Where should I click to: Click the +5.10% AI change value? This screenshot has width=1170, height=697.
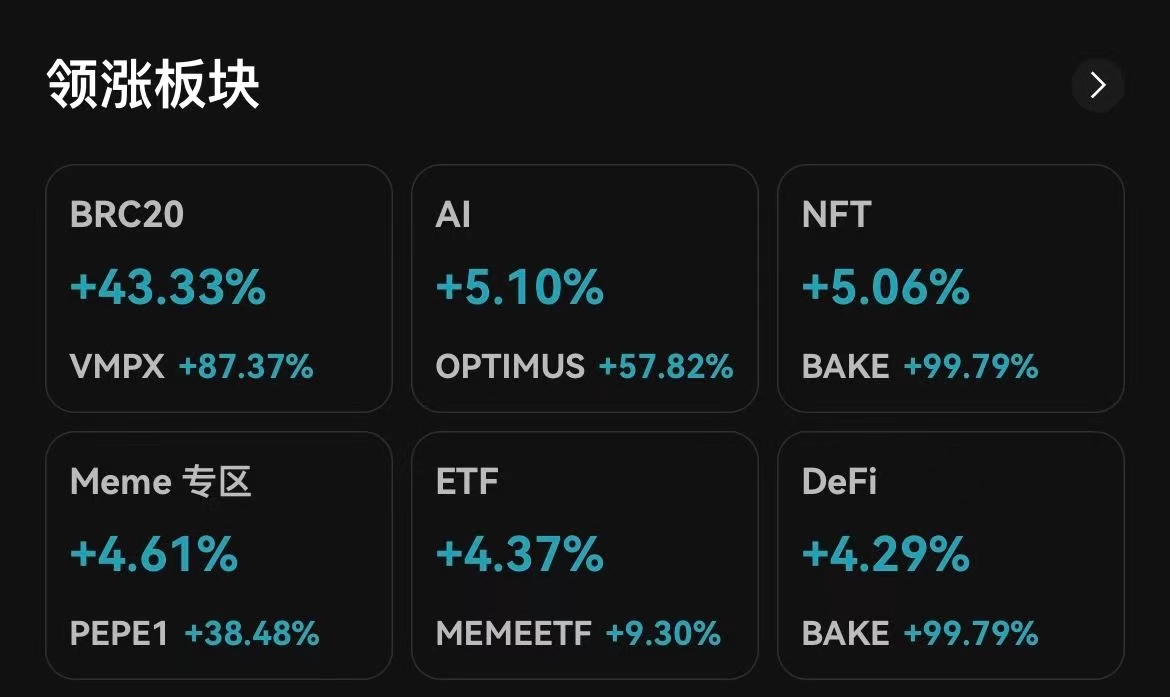[520, 288]
